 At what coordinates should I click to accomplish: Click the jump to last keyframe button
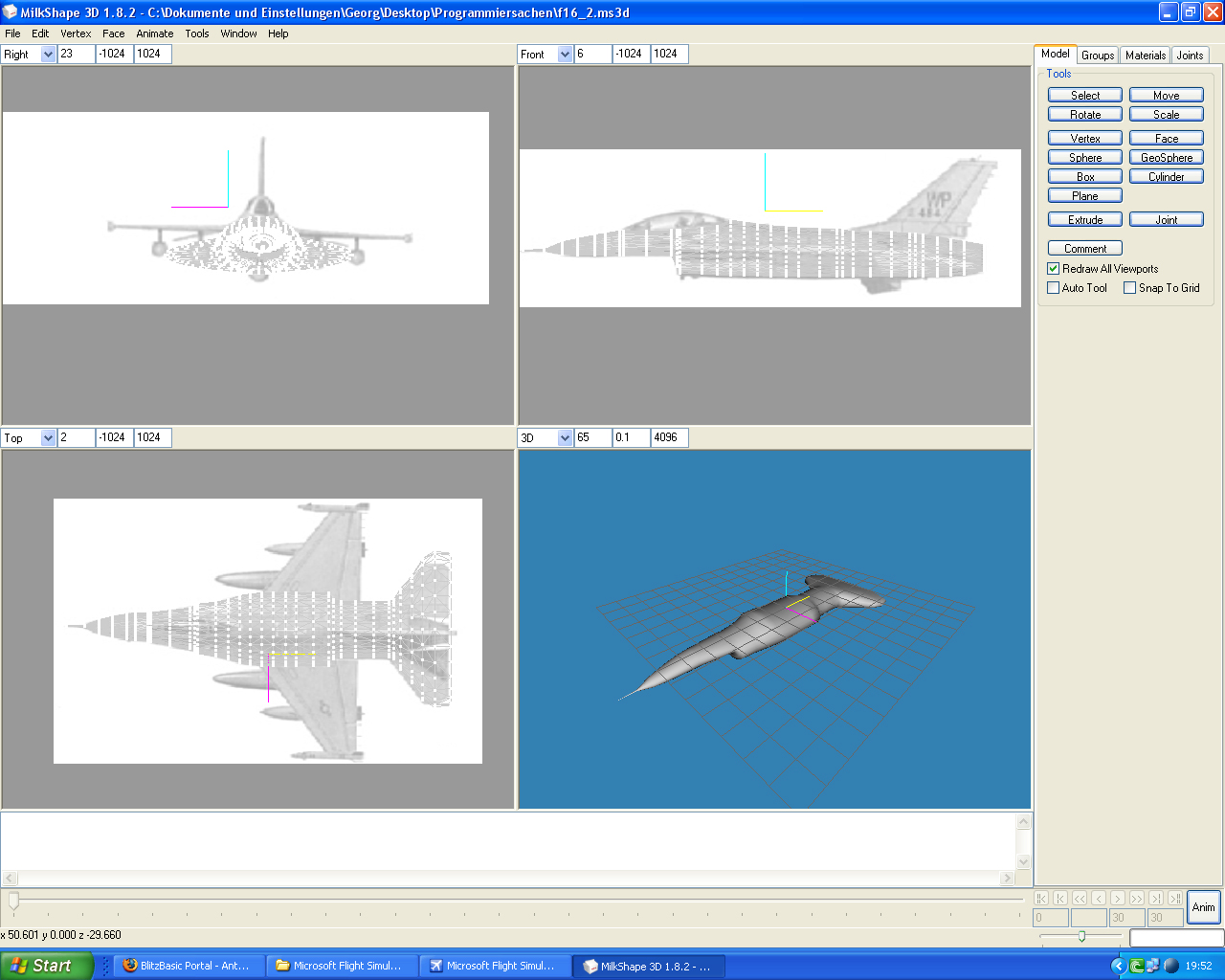[1174, 898]
